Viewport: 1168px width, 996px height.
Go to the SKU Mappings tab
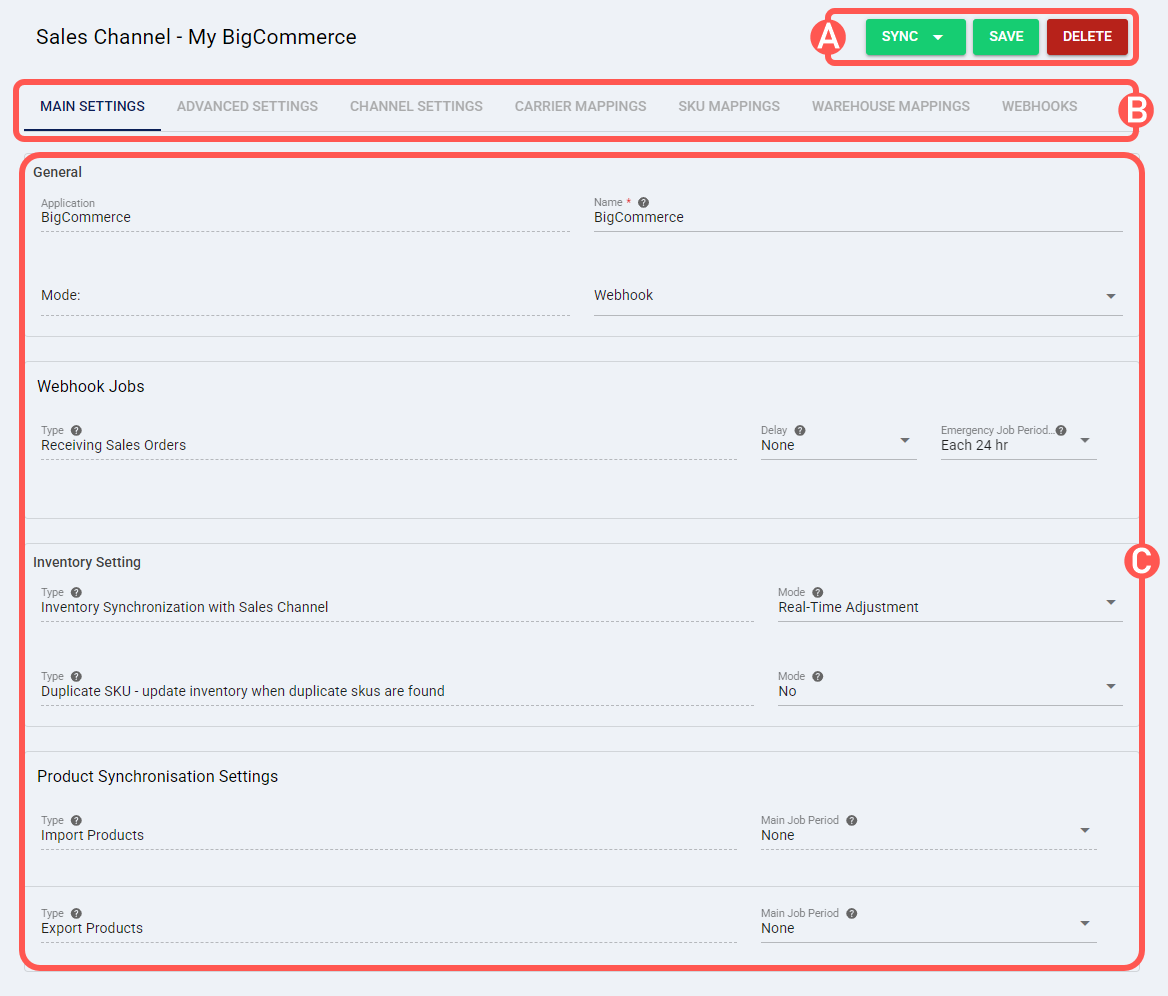[x=729, y=107]
